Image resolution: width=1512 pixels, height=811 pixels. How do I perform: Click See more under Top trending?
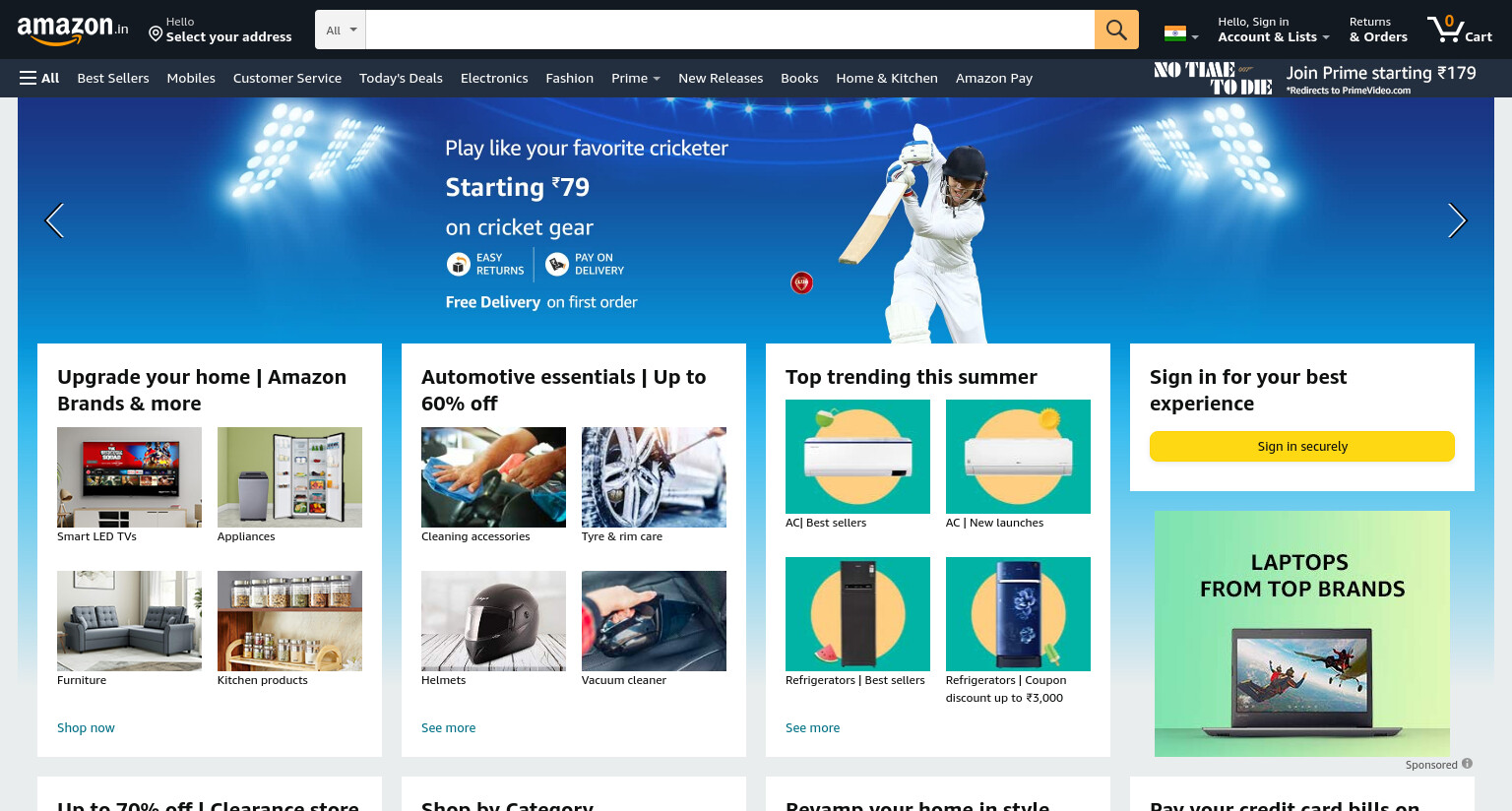[812, 727]
